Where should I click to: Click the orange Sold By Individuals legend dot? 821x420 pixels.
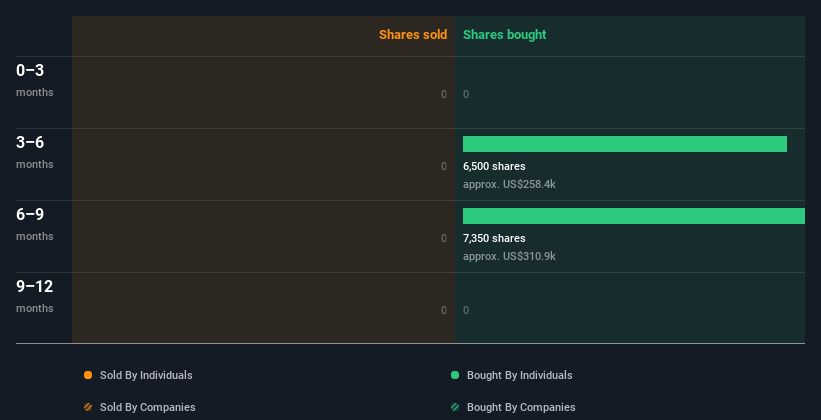click(x=88, y=375)
